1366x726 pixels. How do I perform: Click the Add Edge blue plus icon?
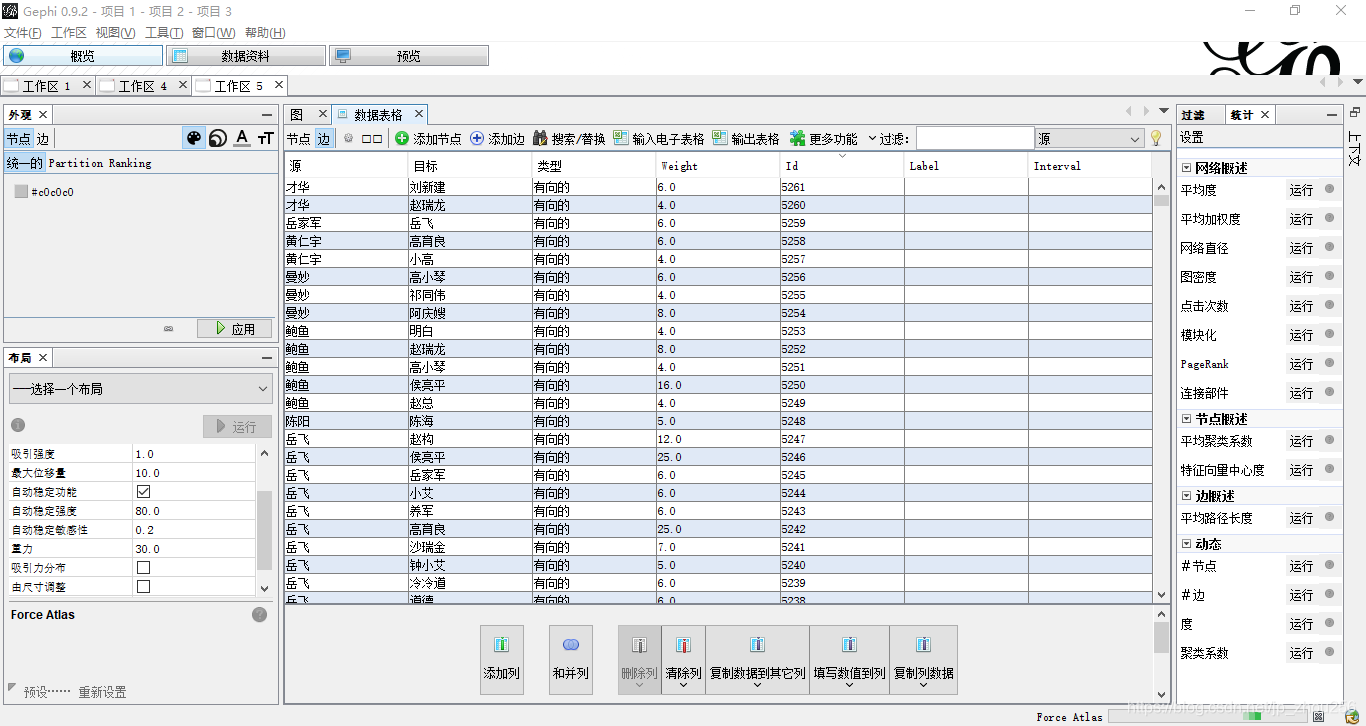(477, 139)
